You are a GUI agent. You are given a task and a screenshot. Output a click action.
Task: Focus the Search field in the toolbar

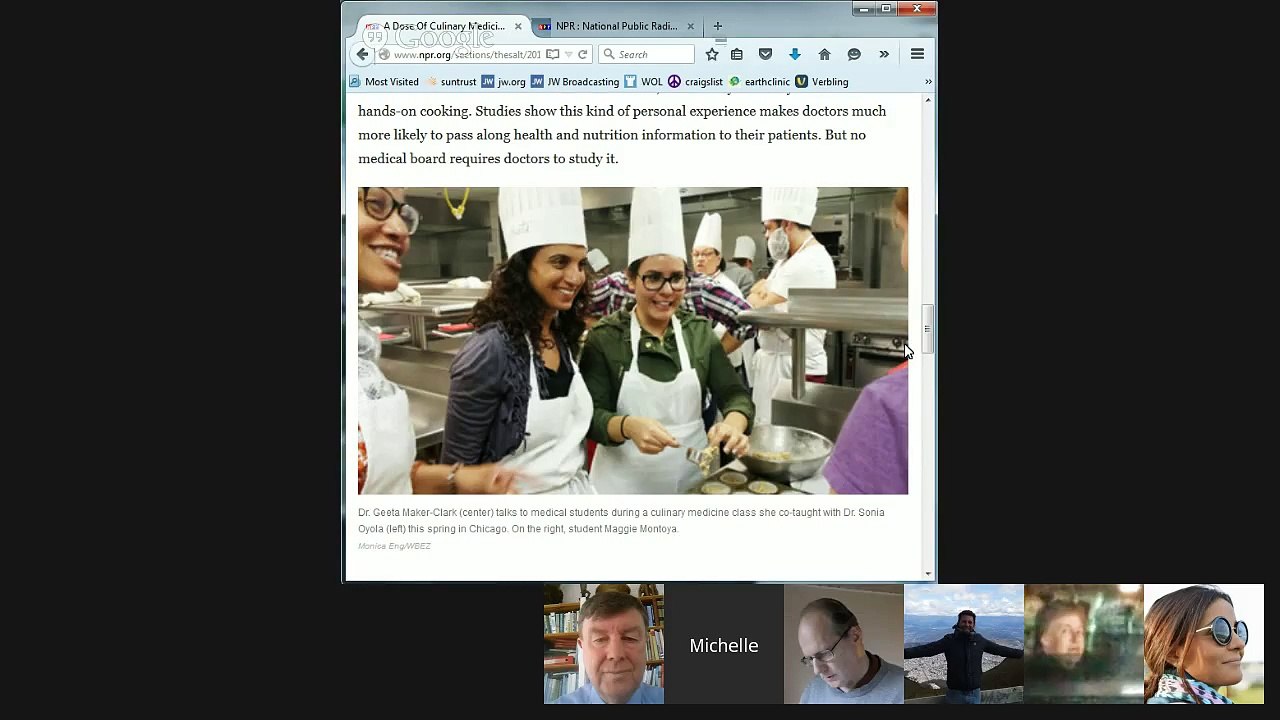coord(647,54)
